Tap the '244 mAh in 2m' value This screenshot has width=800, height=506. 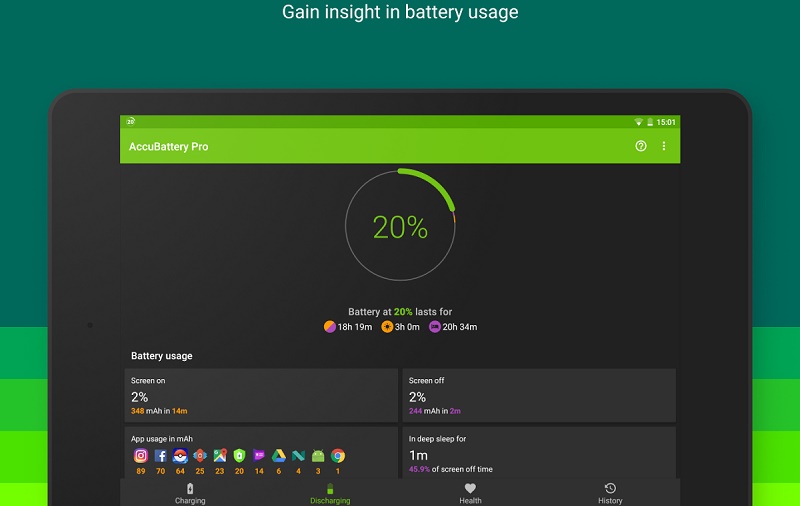(435, 411)
